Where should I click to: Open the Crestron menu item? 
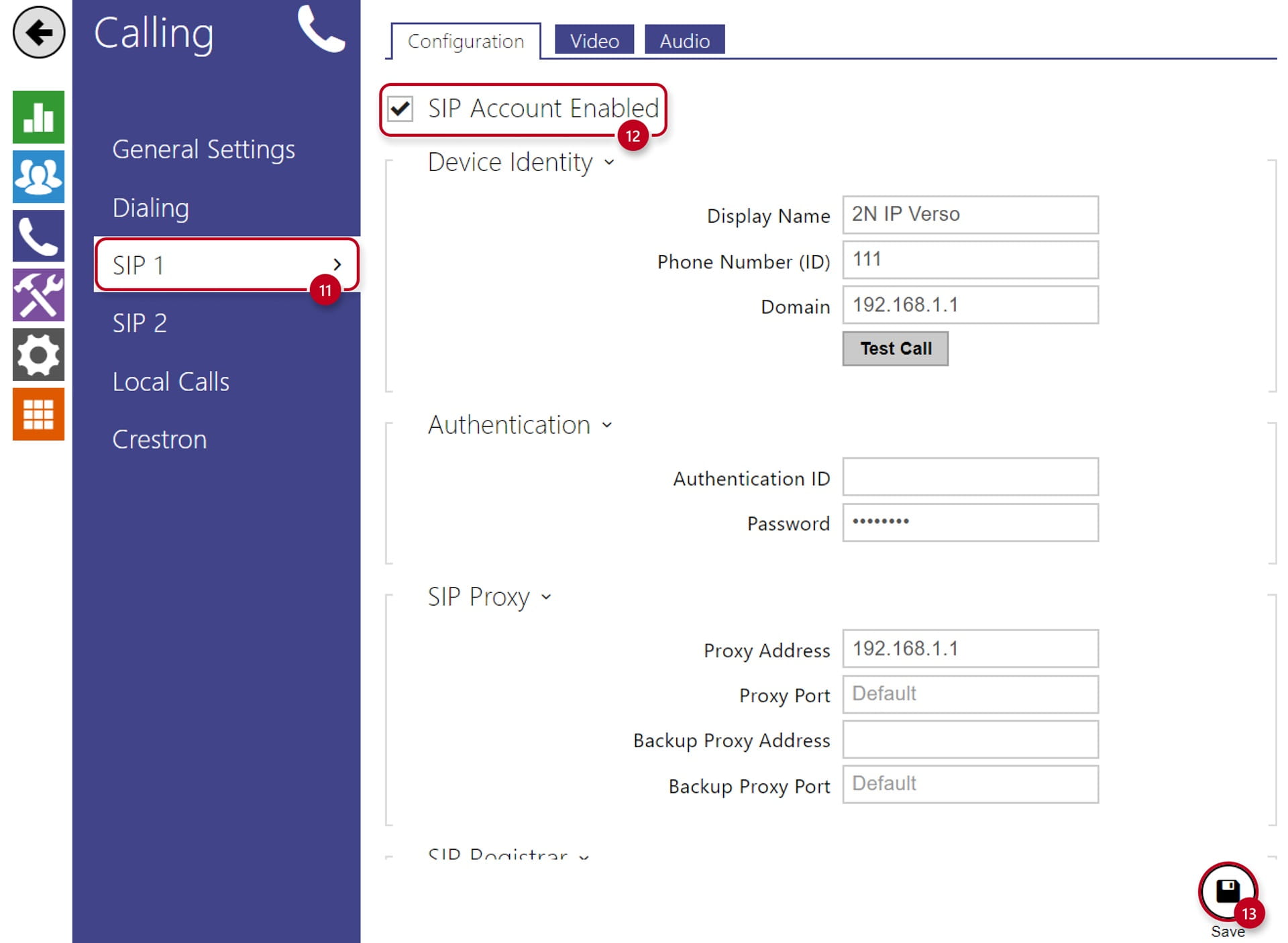pos(160,439)
